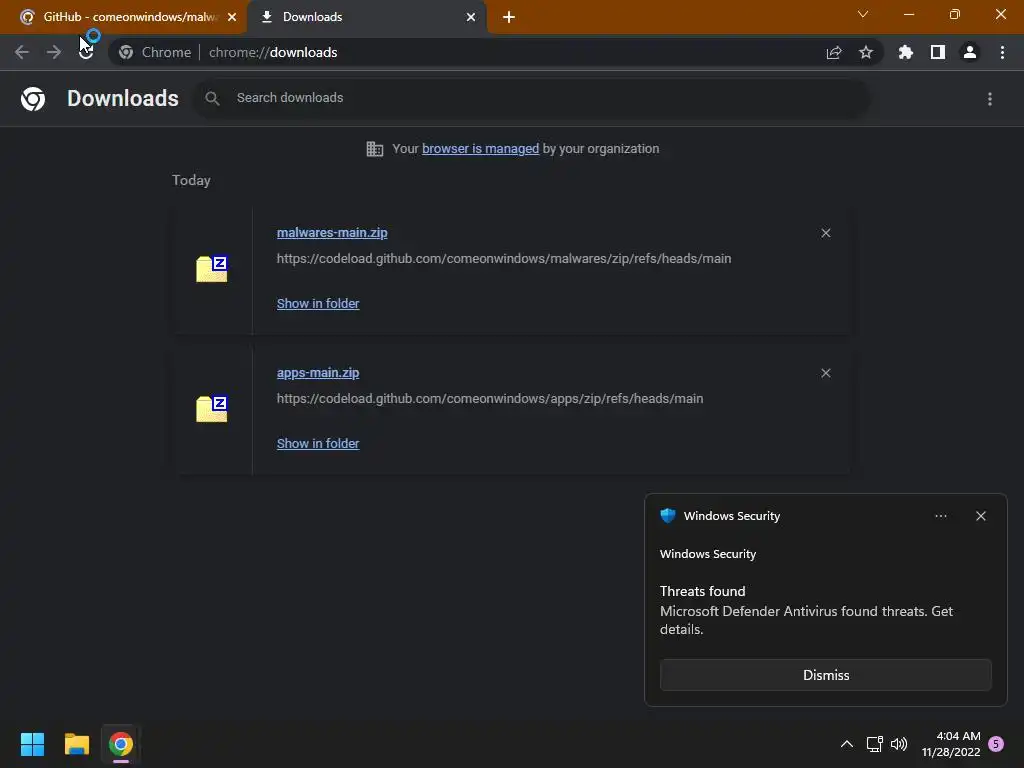The height and width of the screenshot is (768, 1024).
Task: Click the chrome://downloads address bar
Action: click(496, 52)
